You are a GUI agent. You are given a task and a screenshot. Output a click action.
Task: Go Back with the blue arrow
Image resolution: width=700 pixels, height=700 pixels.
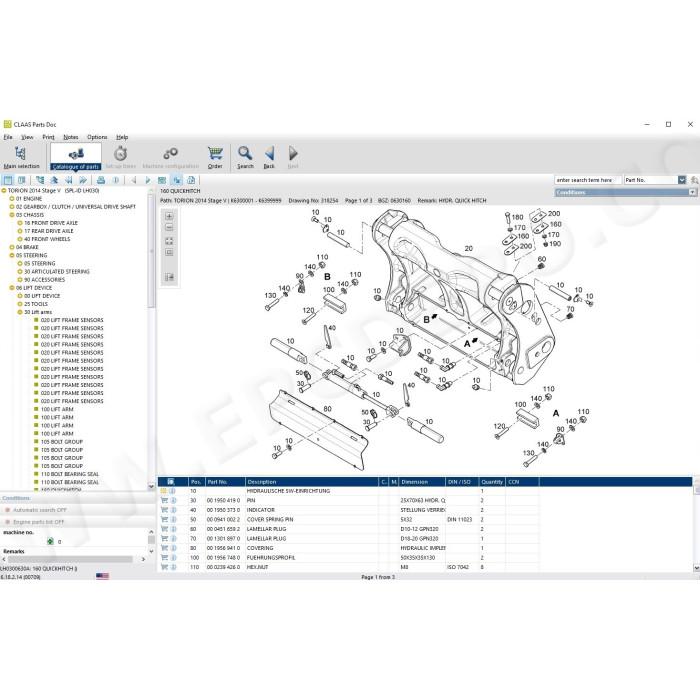[x=269, y=158]
